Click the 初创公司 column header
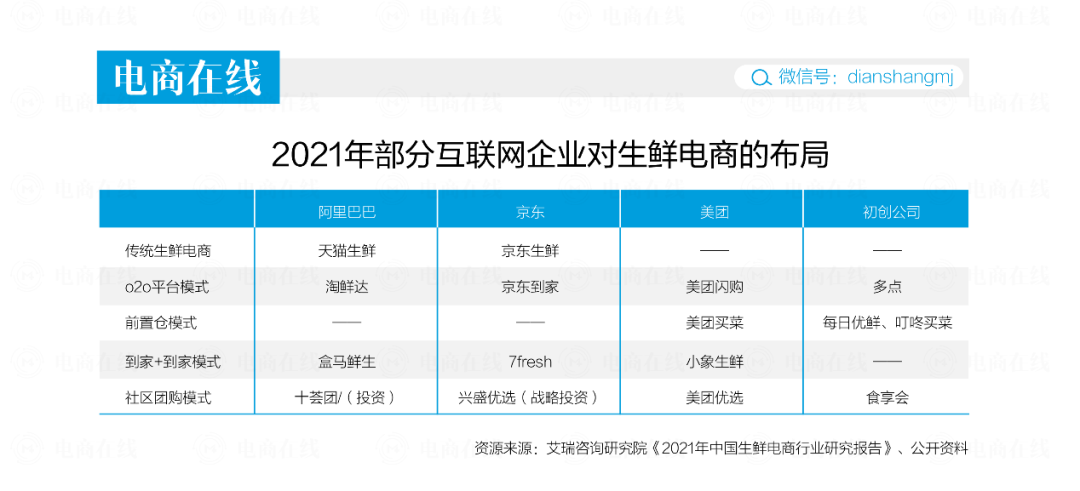 click(891, 212)
